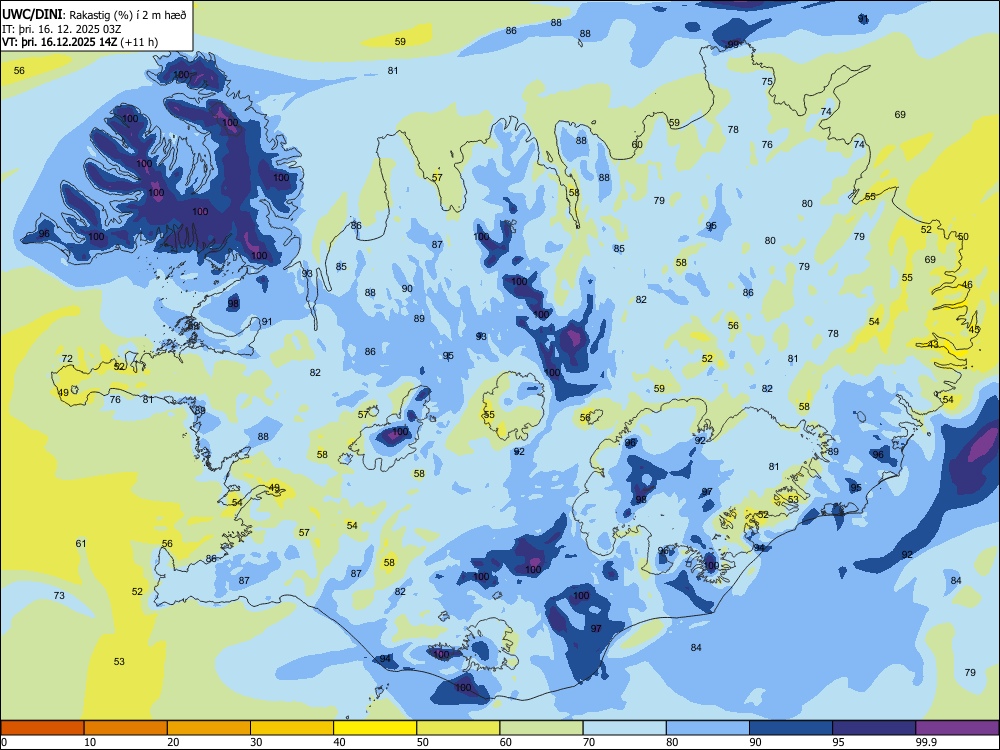1000x750 pixels.
Task: Click the light blue 70–80 legend band
Action: point(625,728)
